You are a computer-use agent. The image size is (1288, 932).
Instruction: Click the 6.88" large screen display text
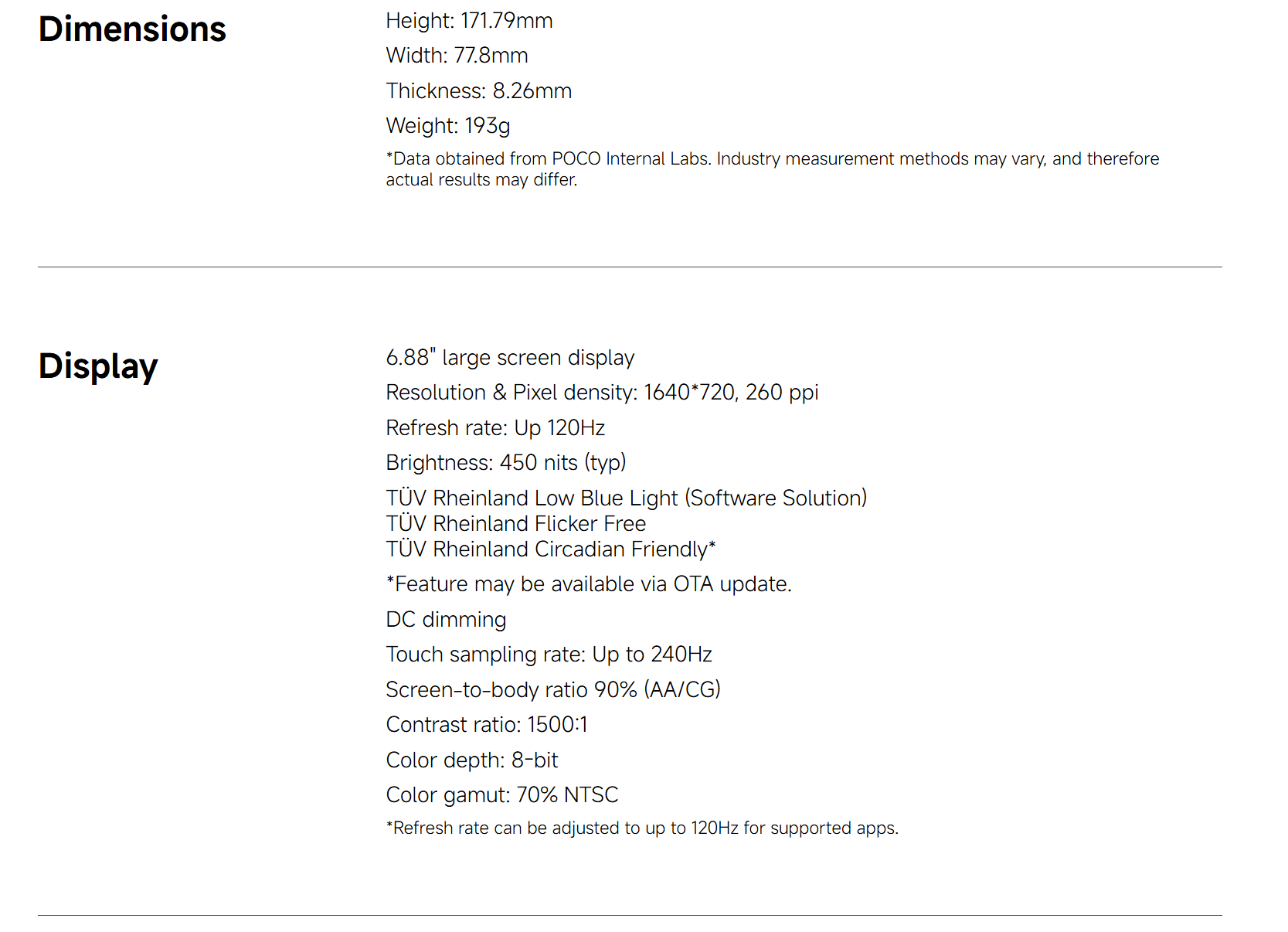(510, 358)
